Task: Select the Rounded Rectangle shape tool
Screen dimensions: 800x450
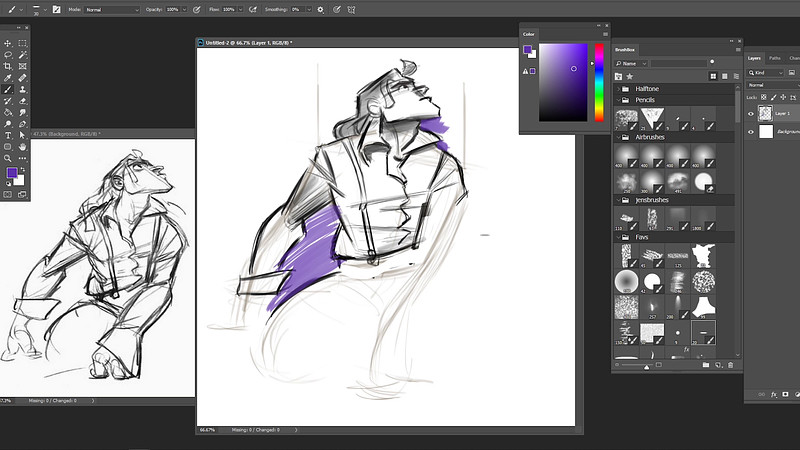Action: point(8,147)
